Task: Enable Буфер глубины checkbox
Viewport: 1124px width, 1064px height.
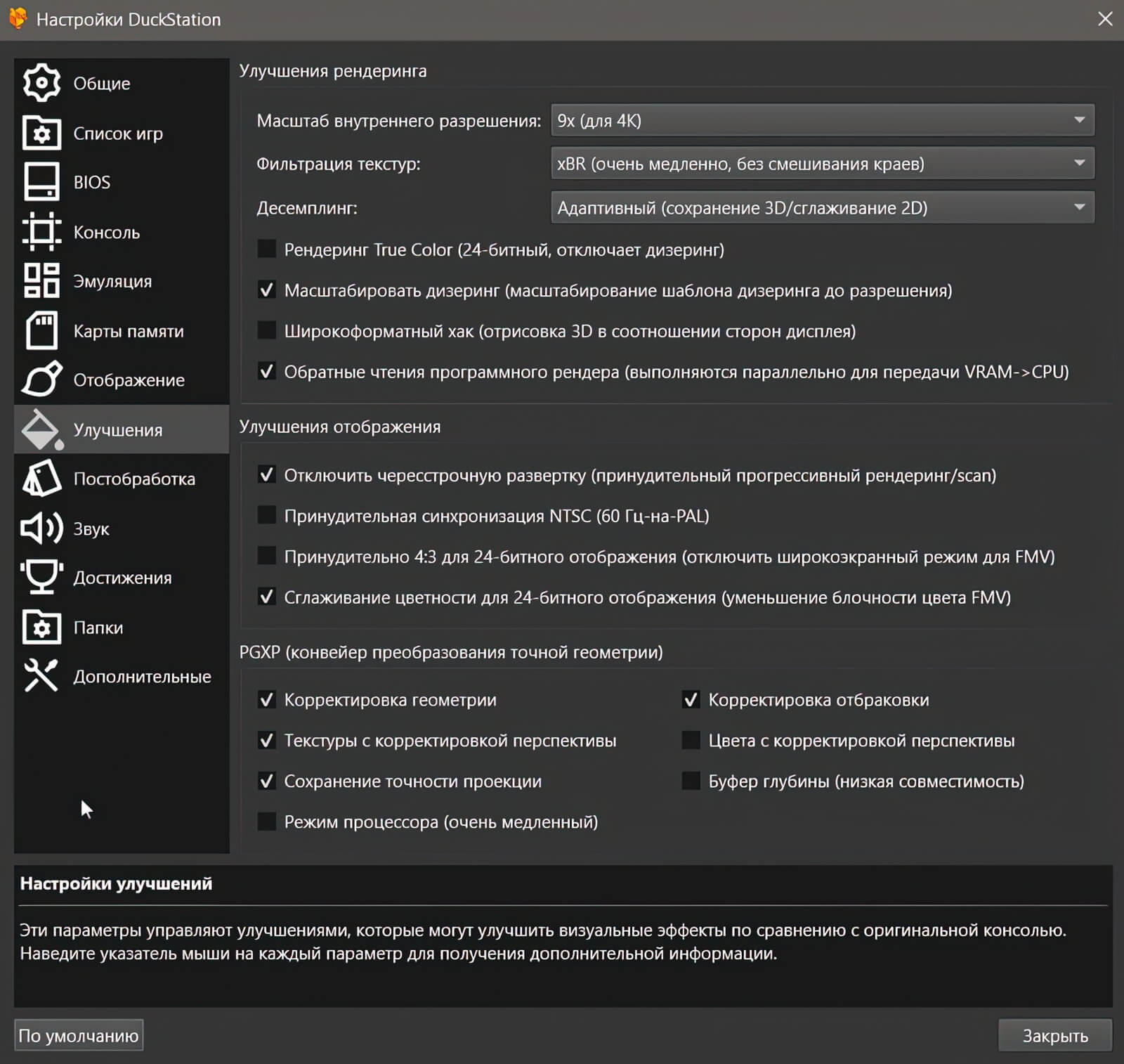Action: coord(691,781)
